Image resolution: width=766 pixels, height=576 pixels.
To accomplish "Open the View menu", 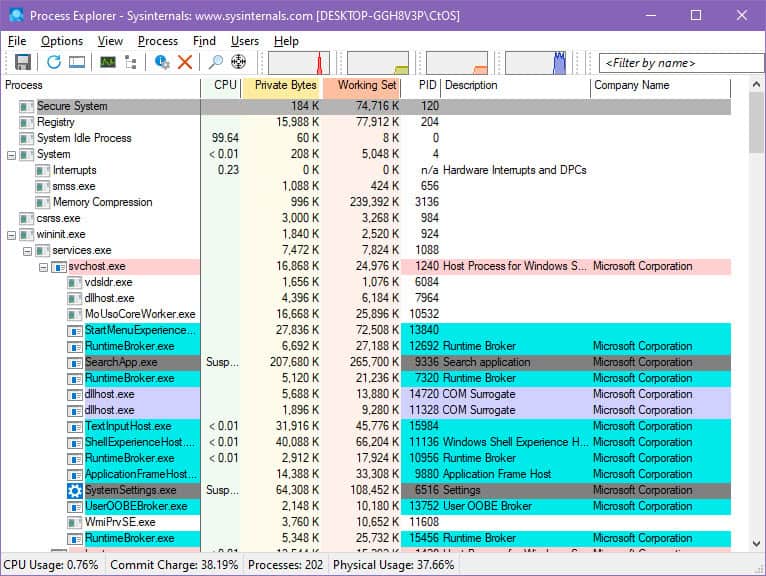I will 110,41.
